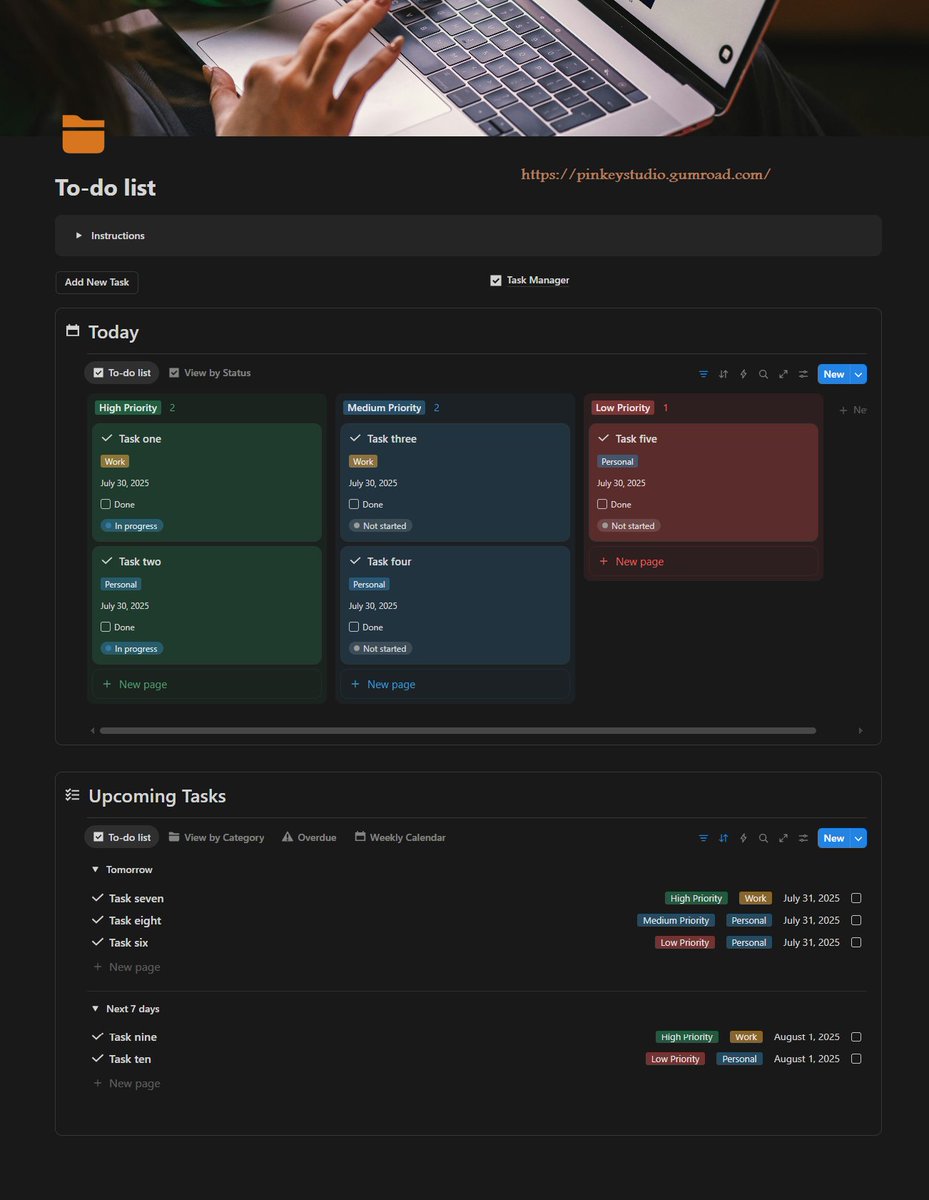Click the filter icon in Upcoming Tasks
Image resolution: width=929 pixels, height=1200 pixels.
703,838
